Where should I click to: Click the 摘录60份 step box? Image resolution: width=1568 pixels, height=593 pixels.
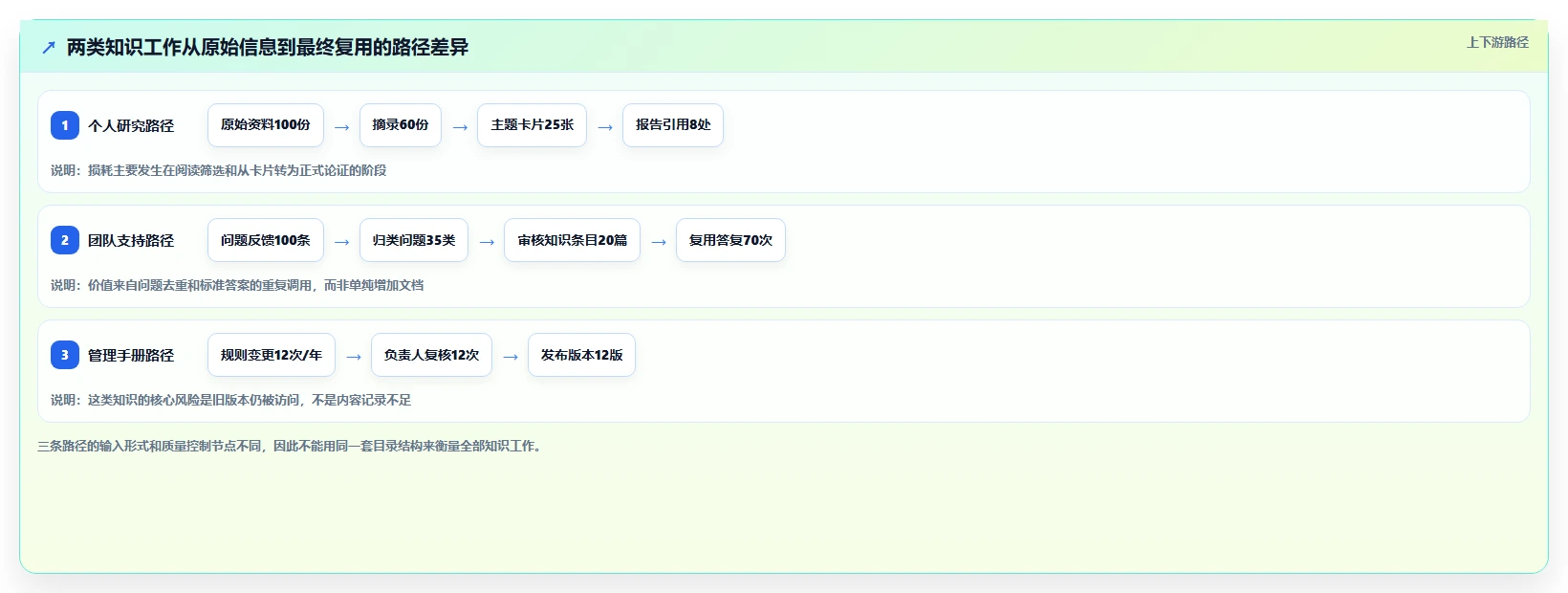[x=401, y=125]
